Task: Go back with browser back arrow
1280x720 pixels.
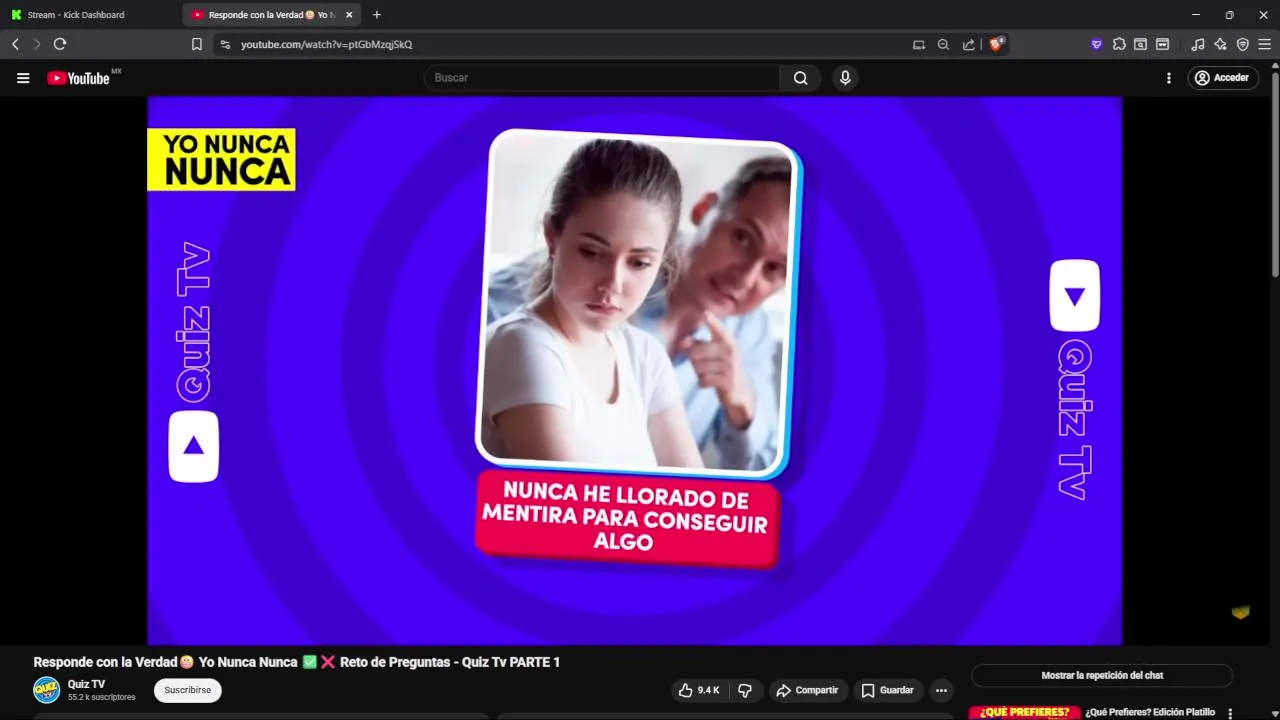Action: pyautogui.click(x=15, y=44)
